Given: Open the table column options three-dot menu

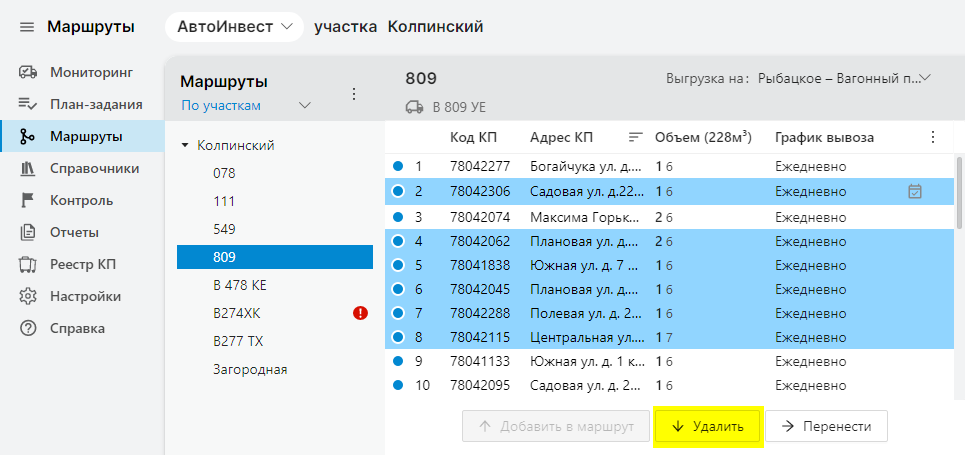Looking at the screenshot, I should coord(933,137).
